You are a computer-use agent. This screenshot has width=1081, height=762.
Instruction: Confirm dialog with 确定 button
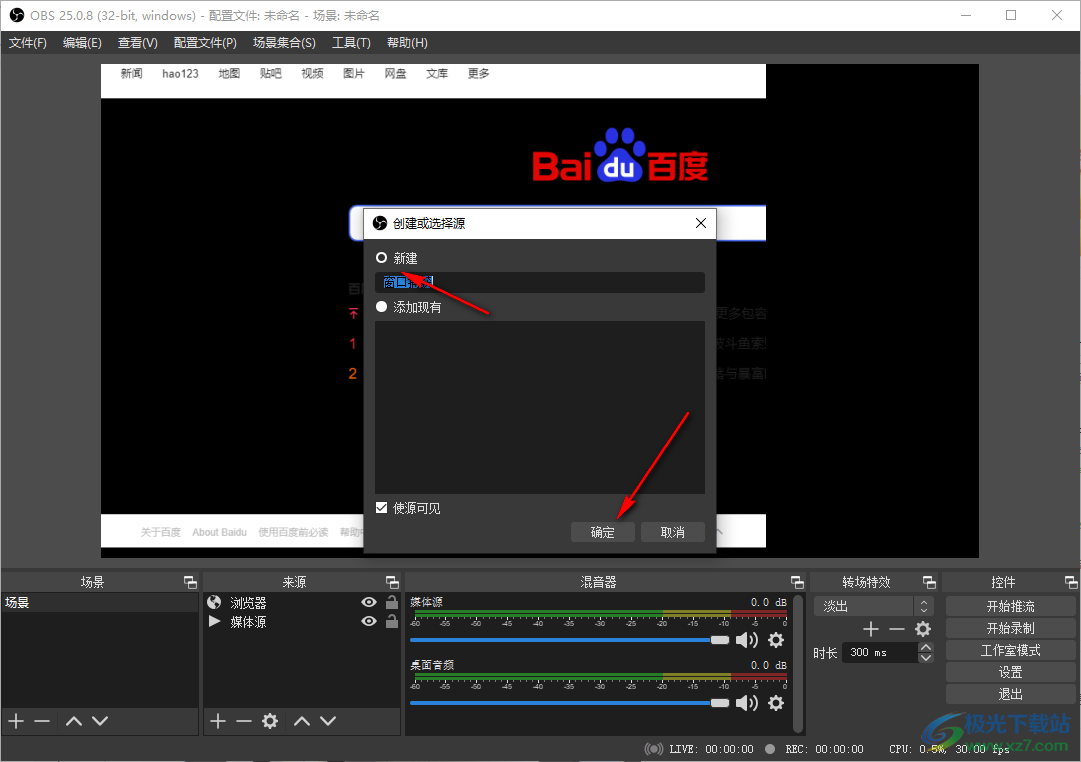tap(603, 532)
